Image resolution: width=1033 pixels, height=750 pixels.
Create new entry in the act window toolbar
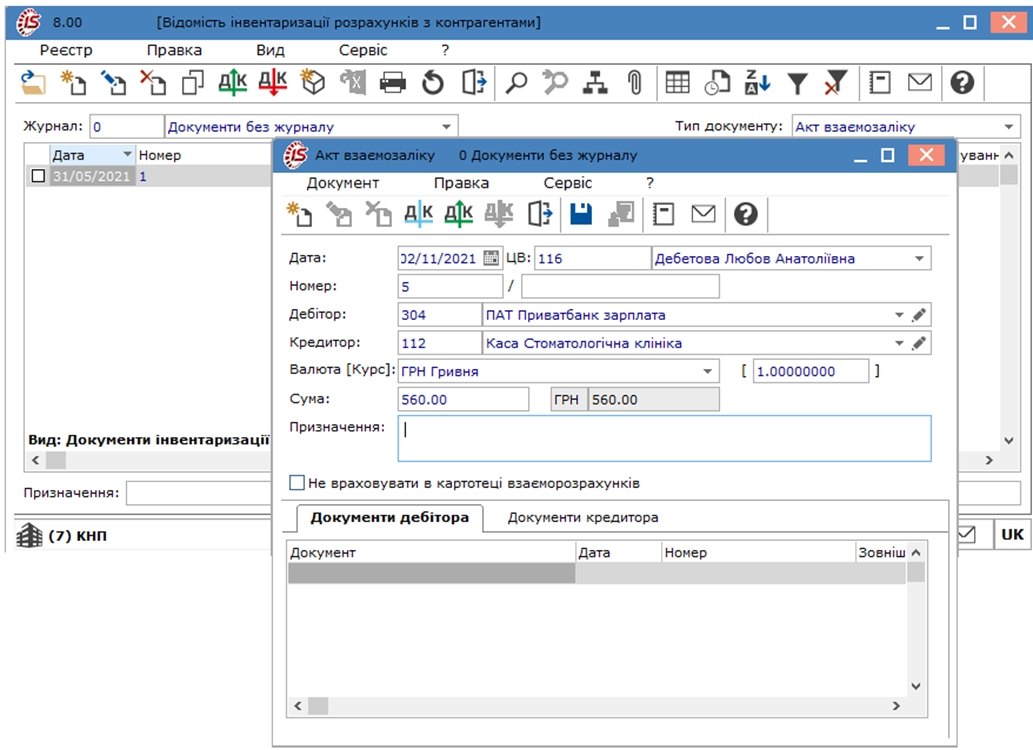299,214
